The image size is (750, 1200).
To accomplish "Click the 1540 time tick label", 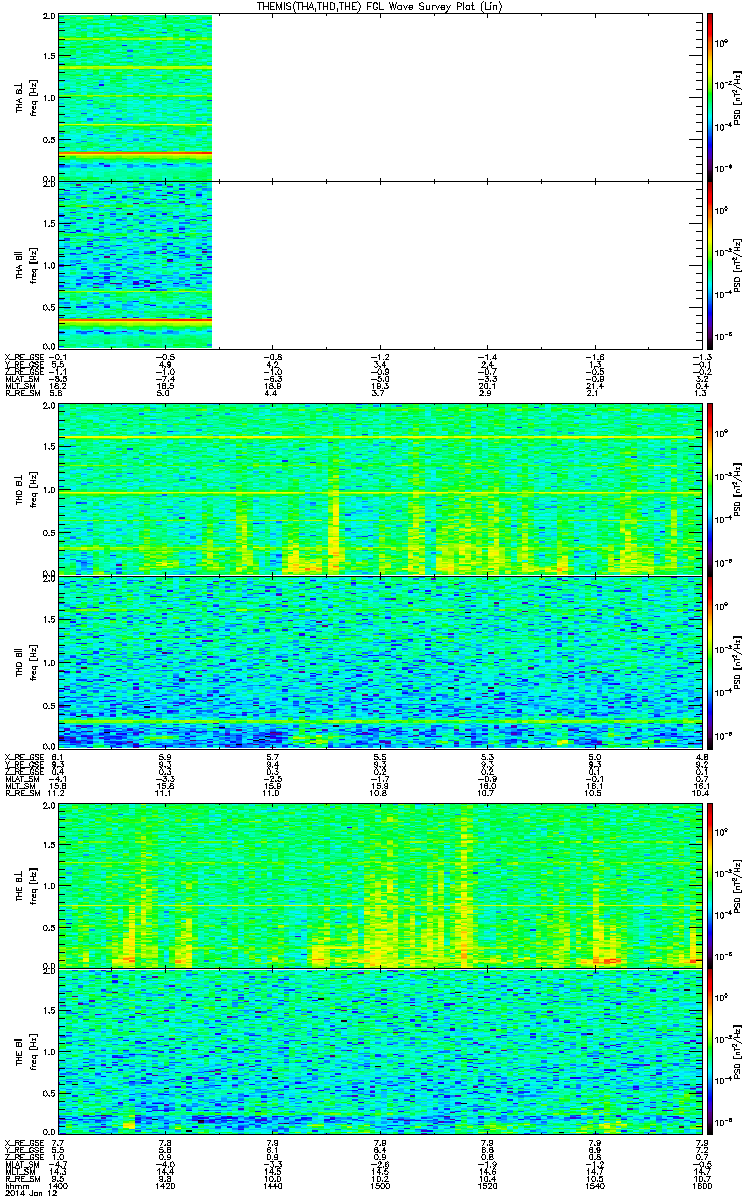I will pos(593,1184).
